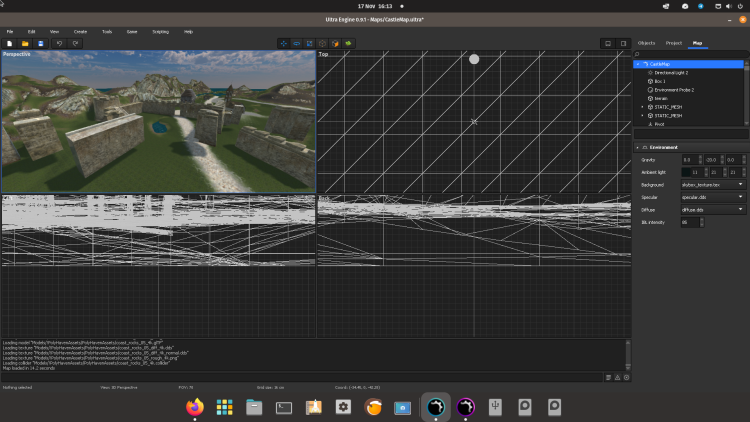The image size is (750, 422).
Task: Open the Scripting menu
Action: [160, 32]
